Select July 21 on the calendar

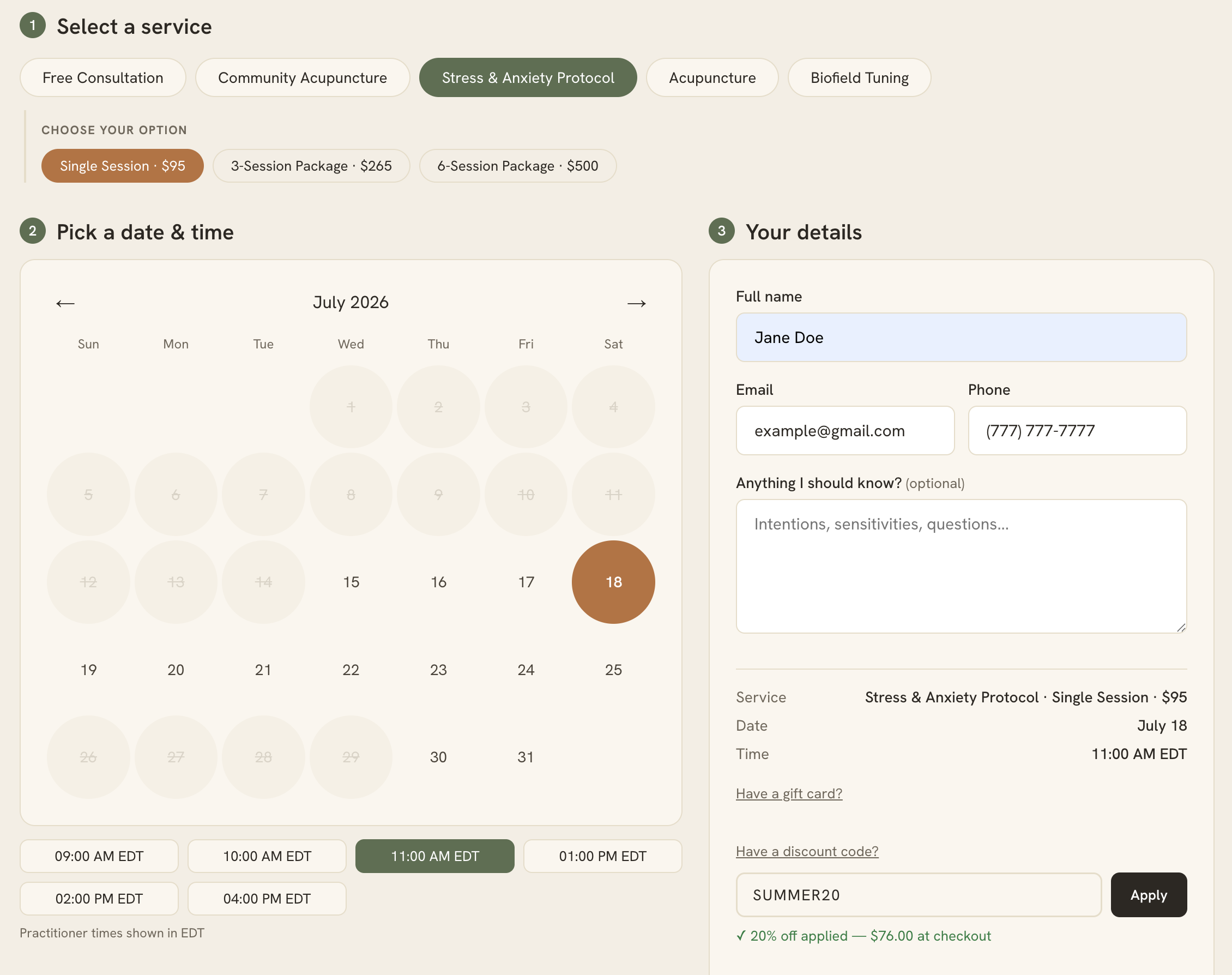coord(263,670)
